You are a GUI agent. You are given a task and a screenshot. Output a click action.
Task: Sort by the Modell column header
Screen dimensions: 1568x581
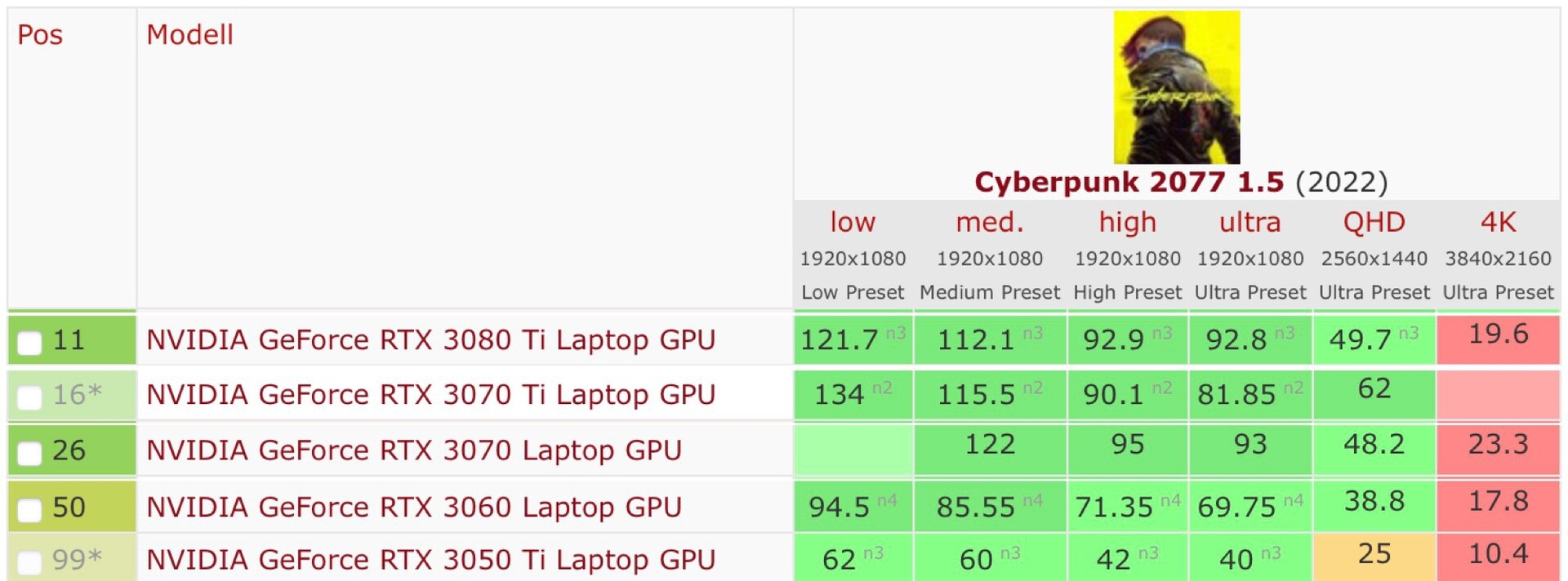189,35
